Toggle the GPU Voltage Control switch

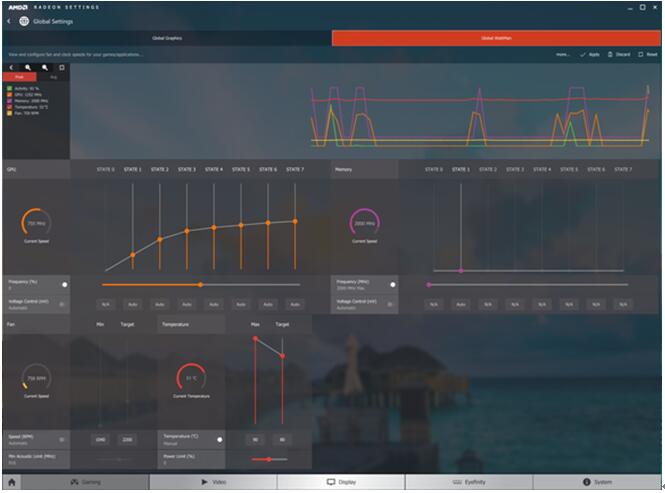pyautogui.click(x=62, y=304)
